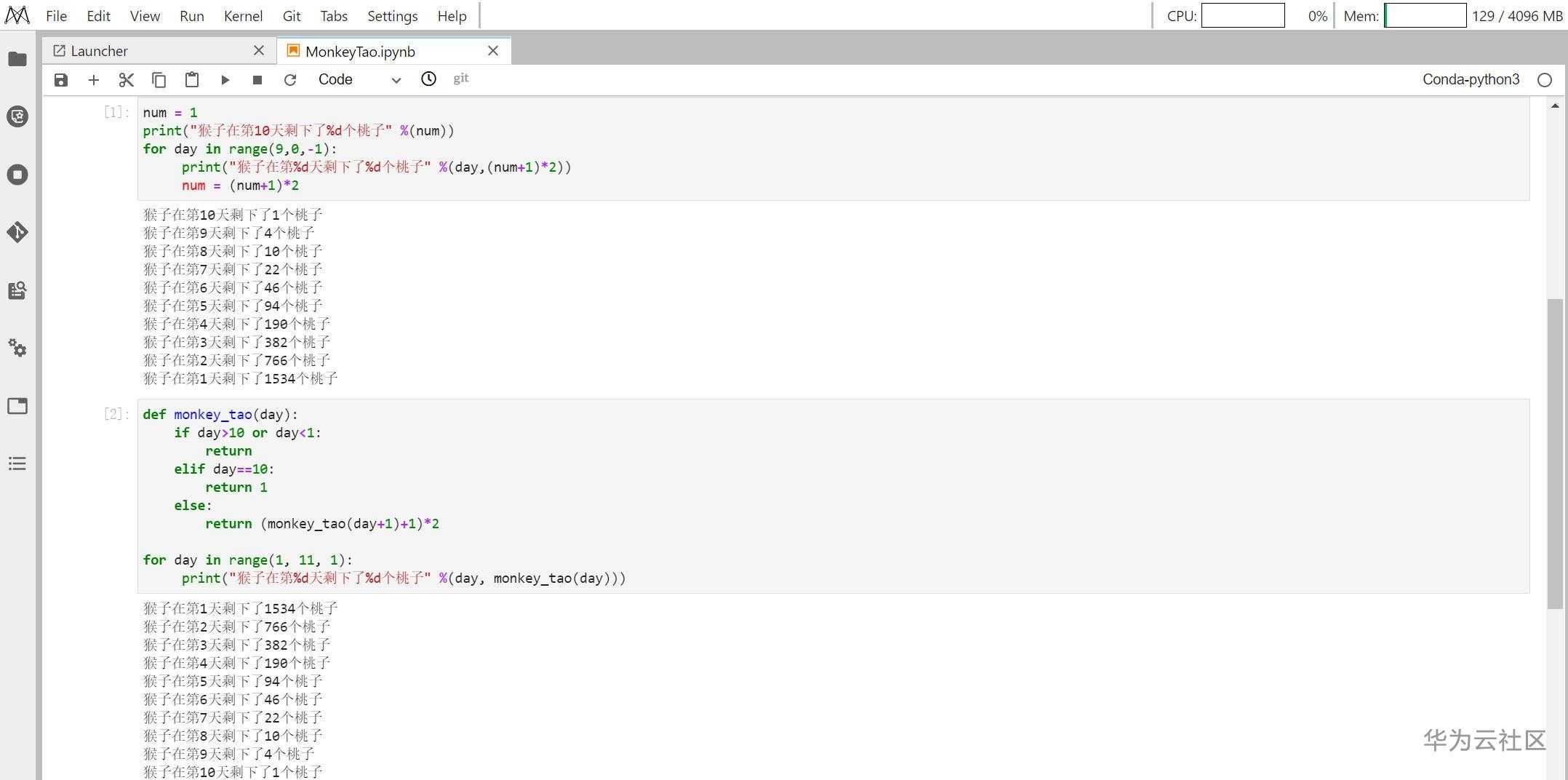Click the memory usage bar

point(1425,16)
